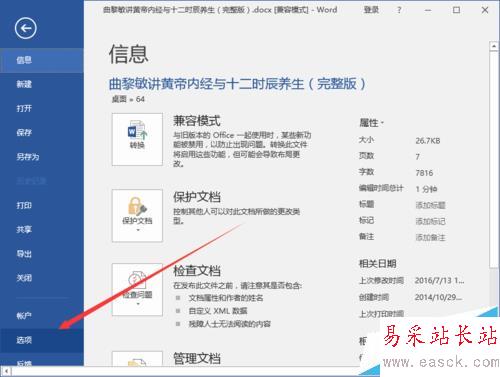Click 保存 in the sidebar
500x377 pixels.
tap(42, 133)
